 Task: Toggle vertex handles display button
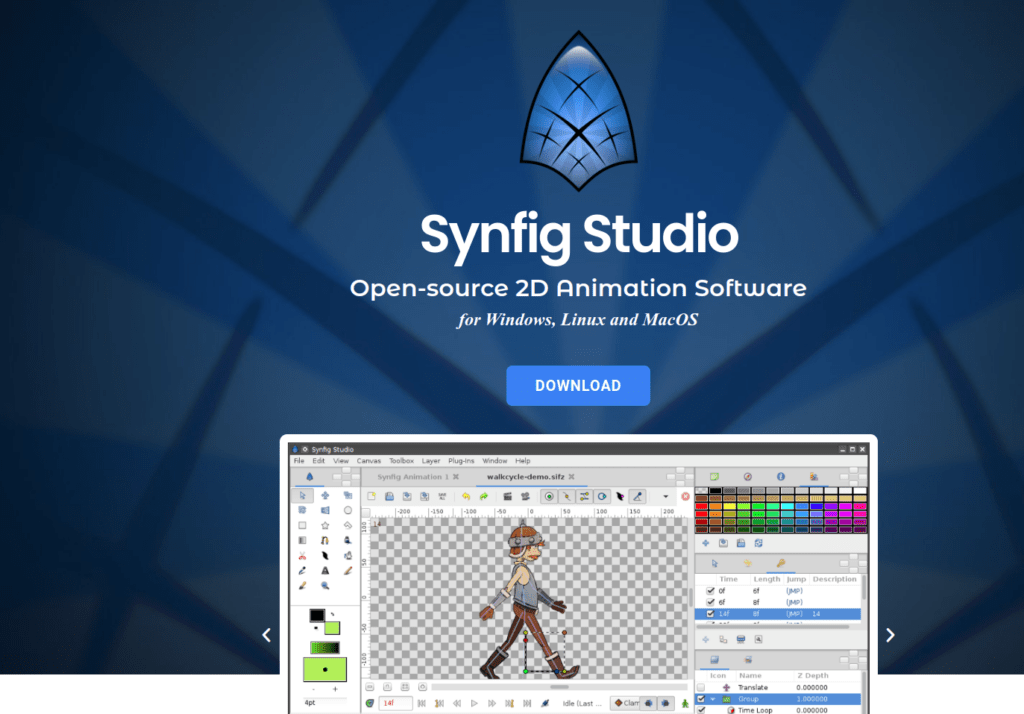tap(567, 496)
